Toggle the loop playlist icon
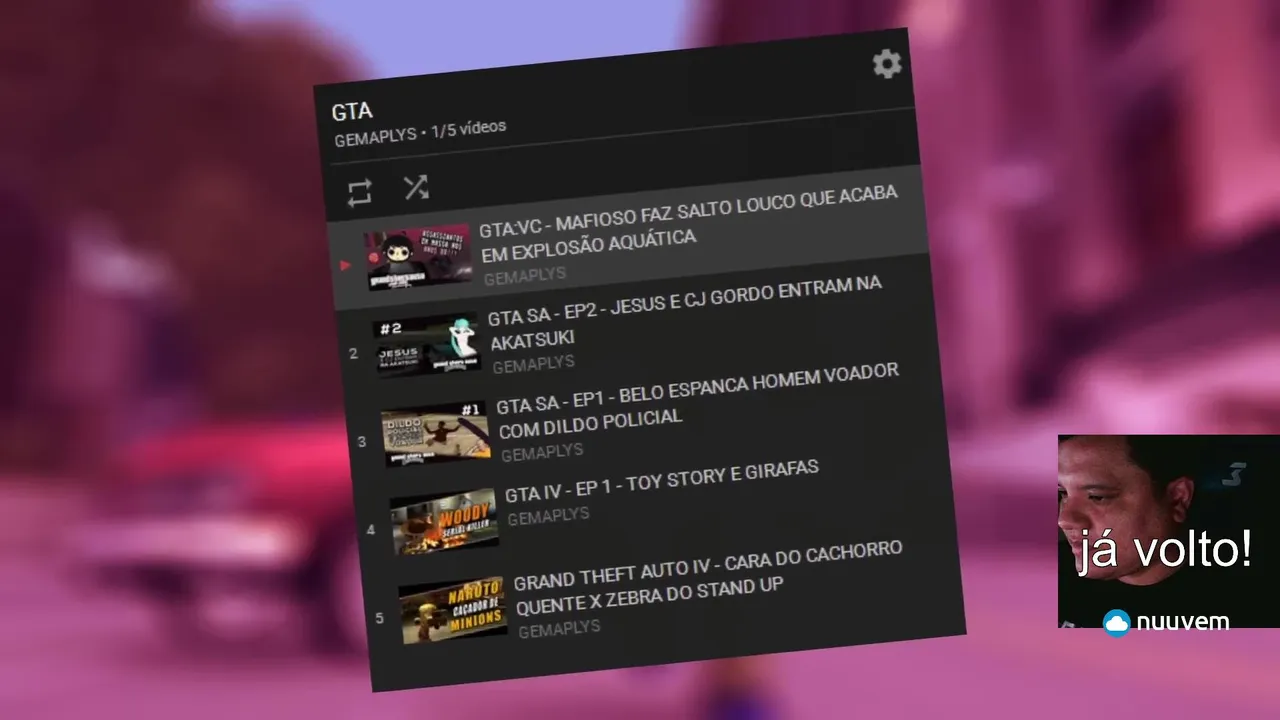This screenshot has height=720, width=1280. (360, 193)
